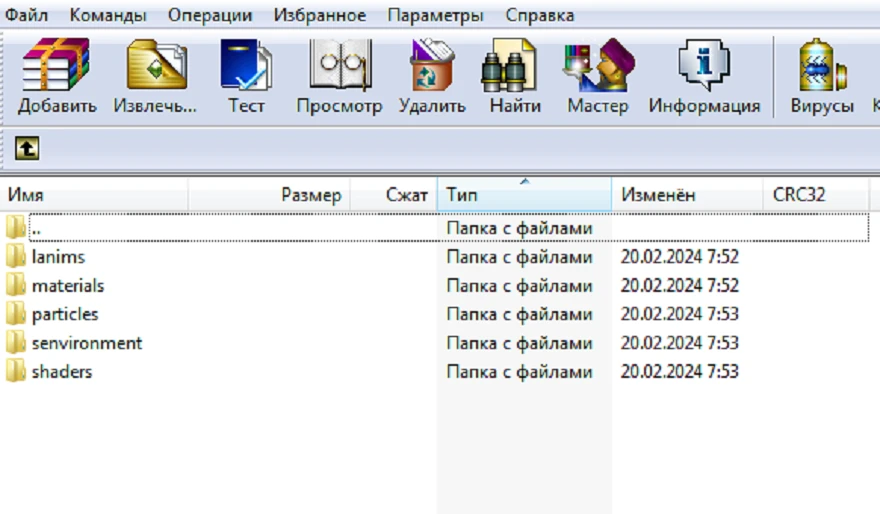The image size is (880, 514).
Task: Sort by the Изменён column header
Action: 688,195
